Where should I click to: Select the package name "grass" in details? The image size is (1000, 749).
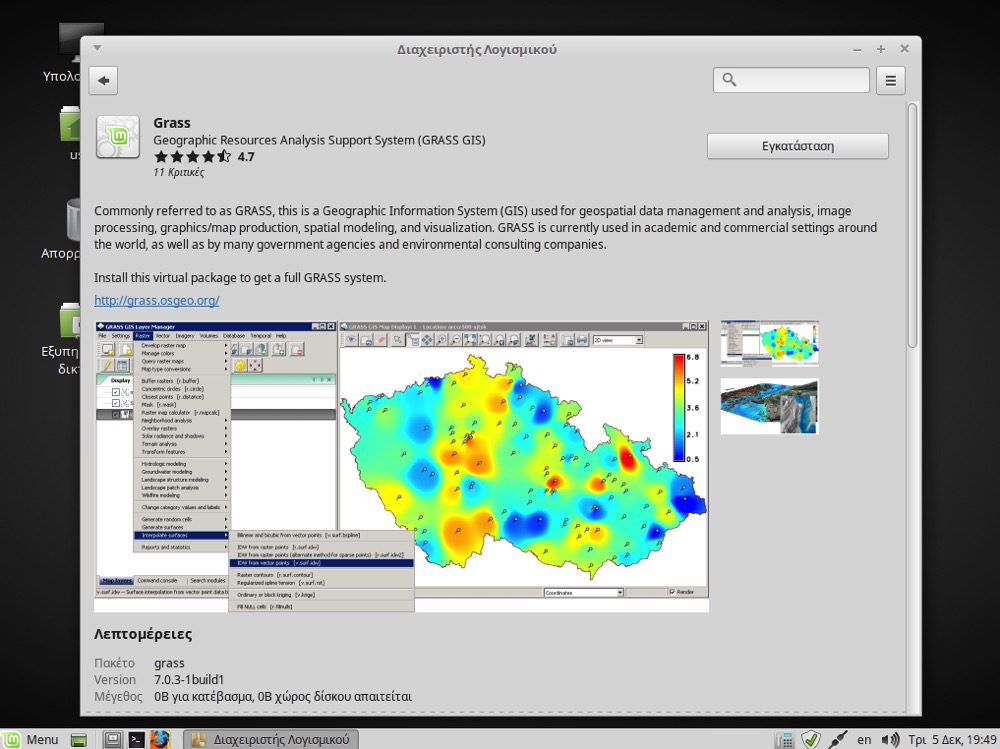(x=169, y=664)
